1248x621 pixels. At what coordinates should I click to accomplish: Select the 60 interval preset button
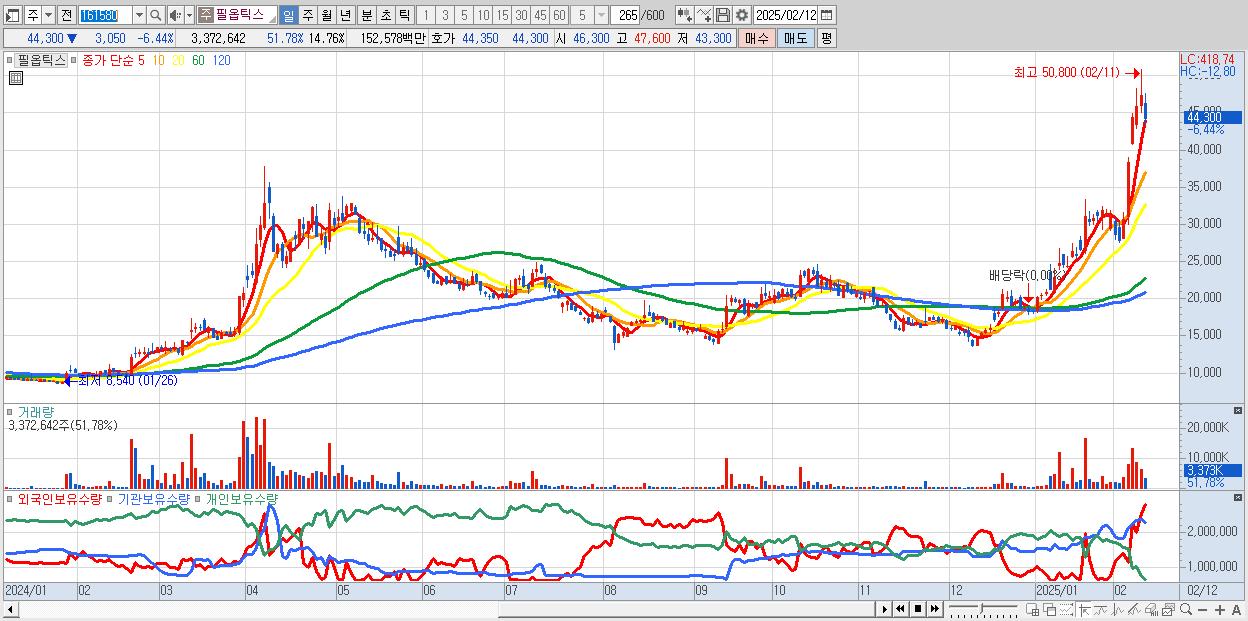[559, 15]
